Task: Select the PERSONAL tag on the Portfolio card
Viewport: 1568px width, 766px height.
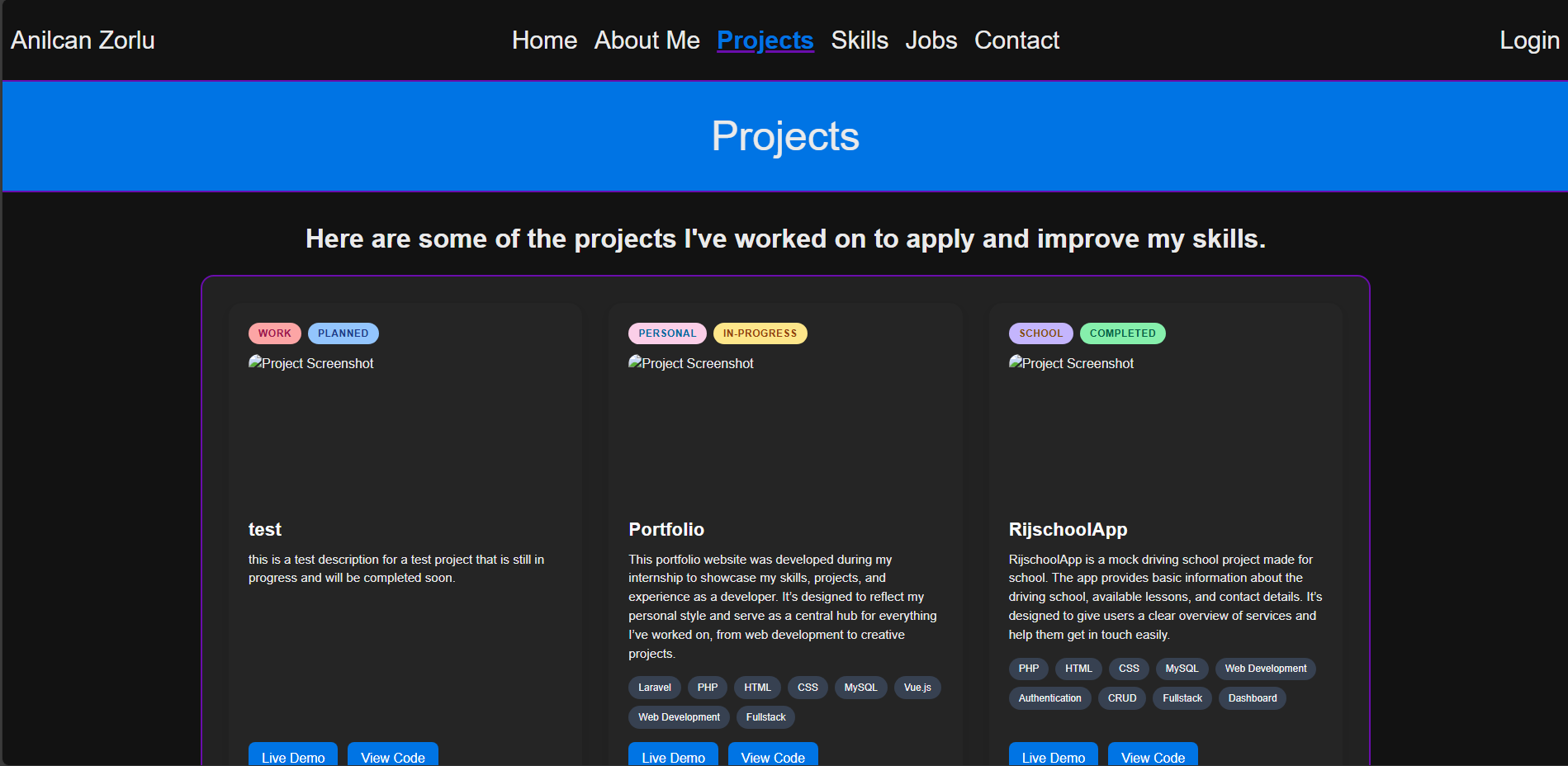Action: (666, 333)
